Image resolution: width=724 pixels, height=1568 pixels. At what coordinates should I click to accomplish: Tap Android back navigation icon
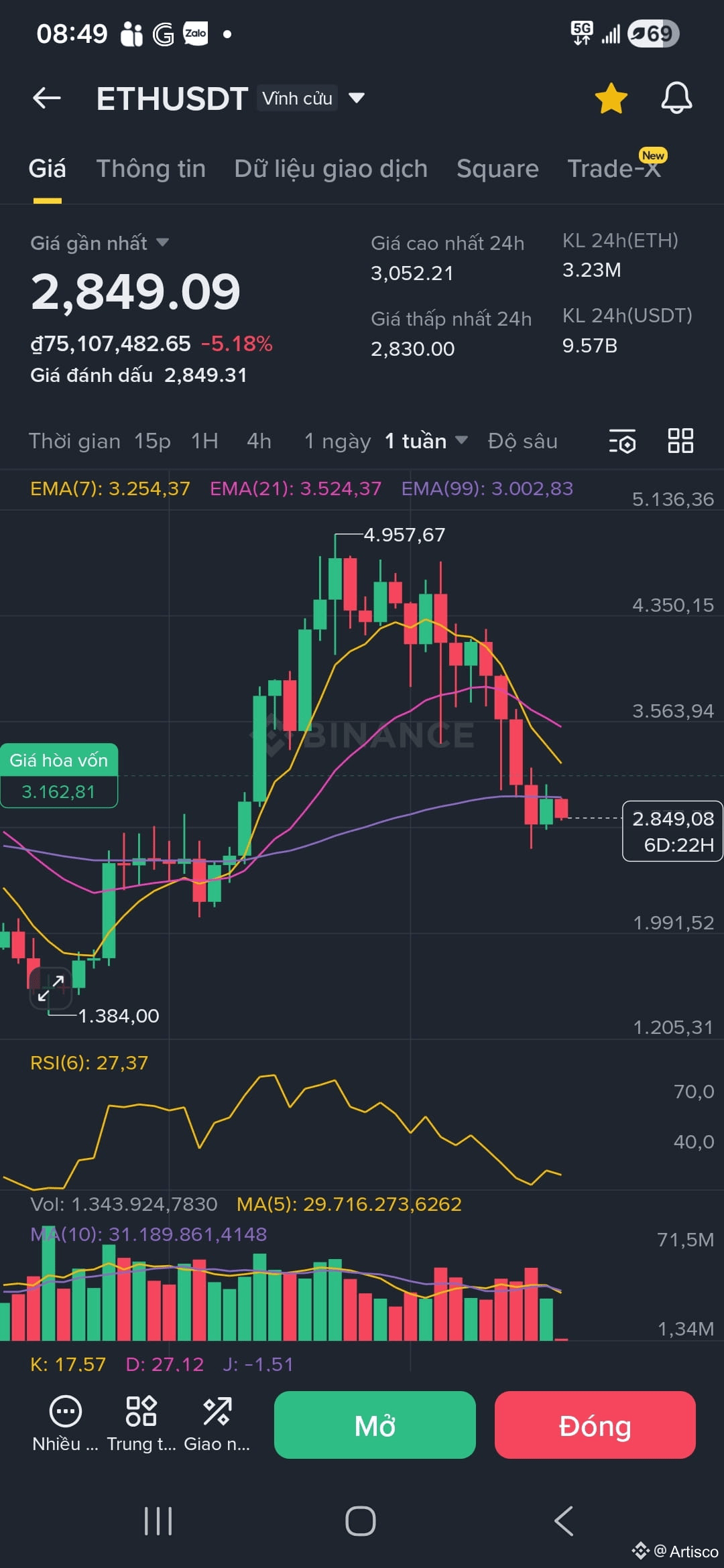pos(564,1521)
